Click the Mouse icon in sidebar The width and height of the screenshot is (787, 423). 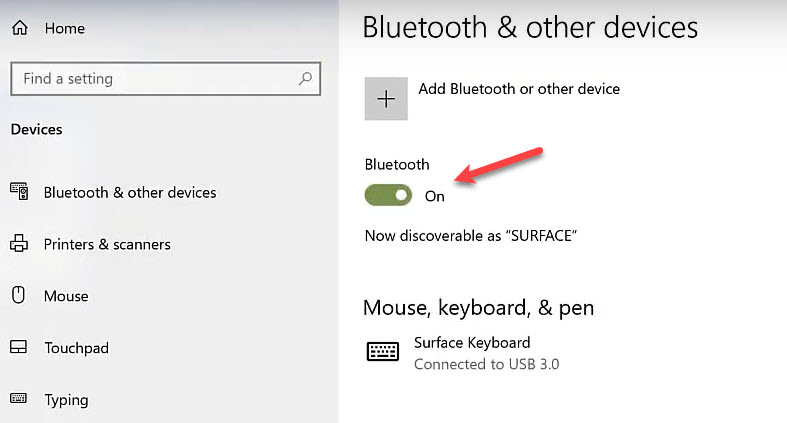coord(19,295)
